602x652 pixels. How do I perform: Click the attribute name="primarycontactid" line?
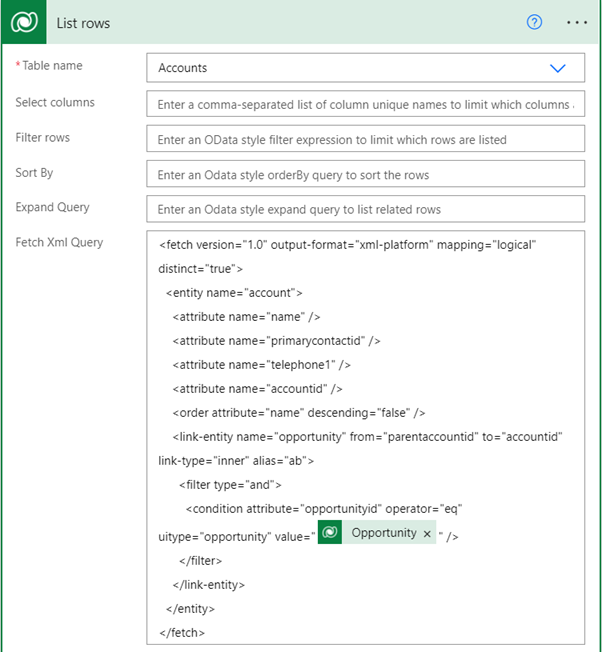click(276, 341)
